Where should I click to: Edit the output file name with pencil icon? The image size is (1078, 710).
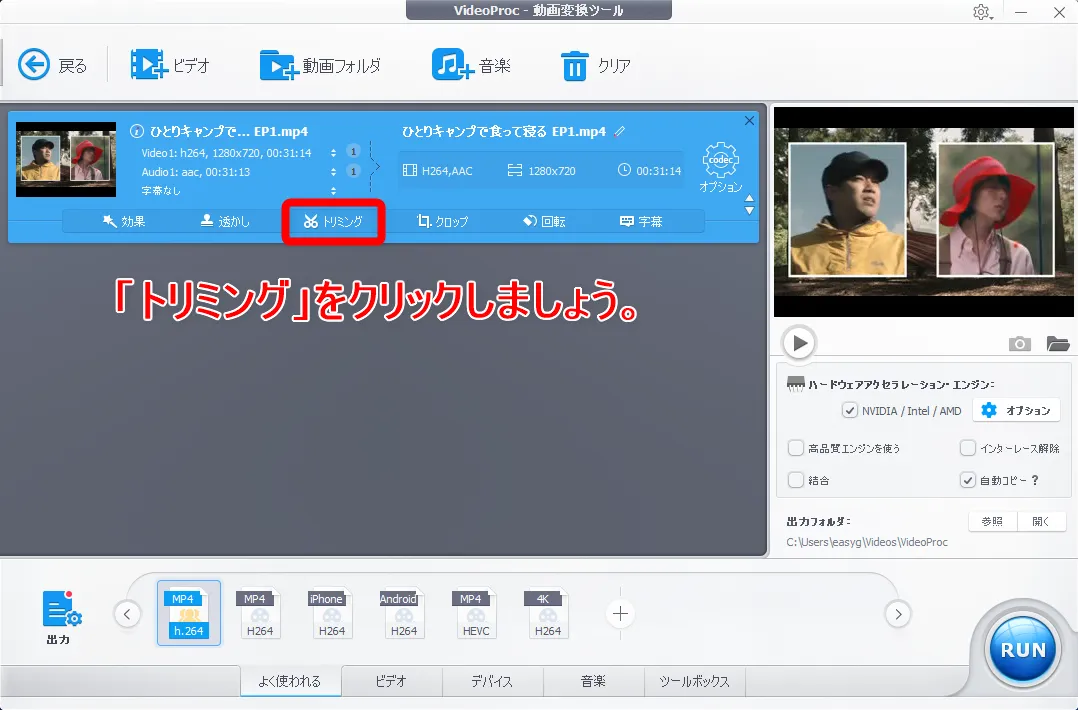[619, 131]
